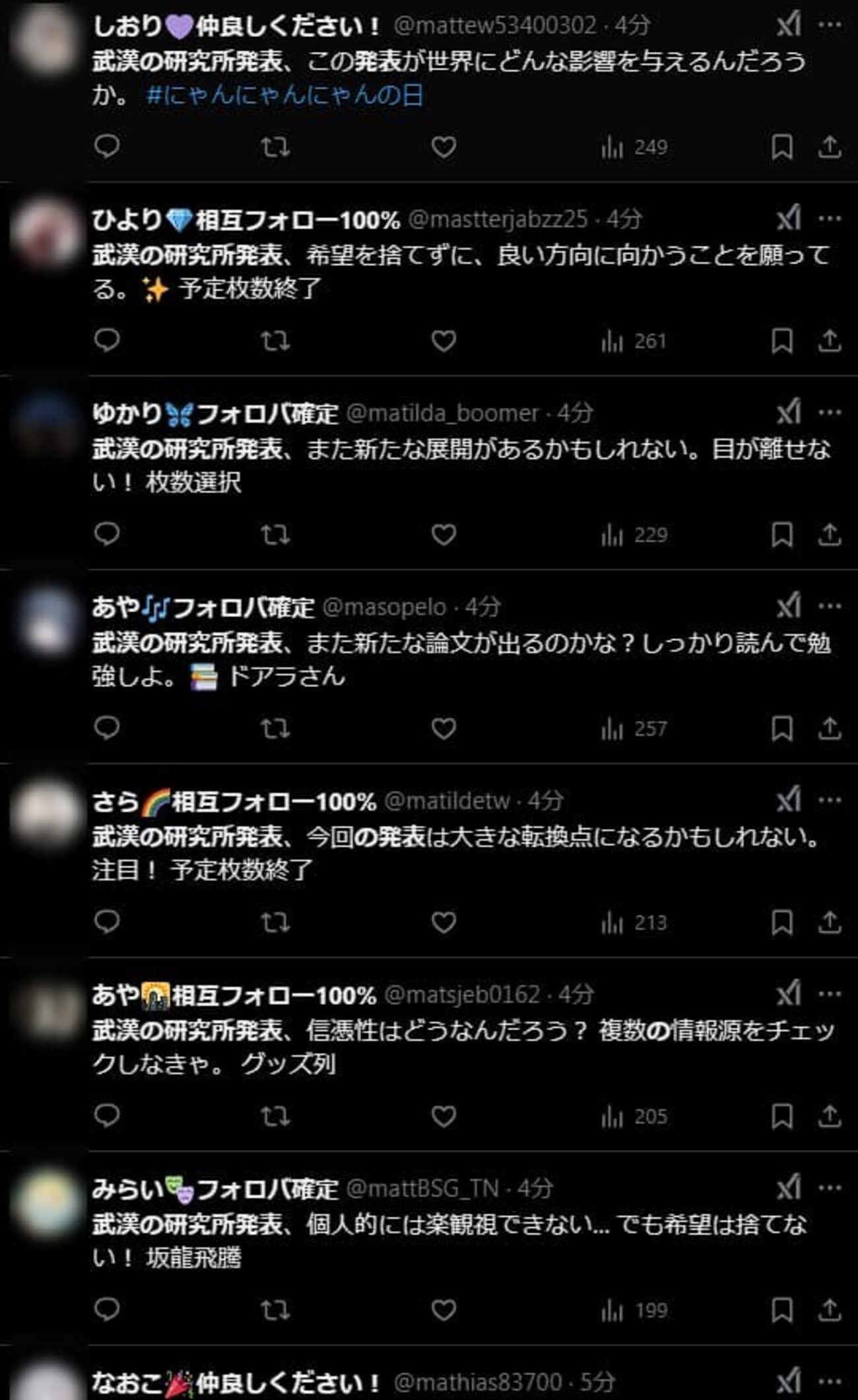Open profile handle @matilda_boomer
858x1400 pixels.
click(x=443, y=413)
